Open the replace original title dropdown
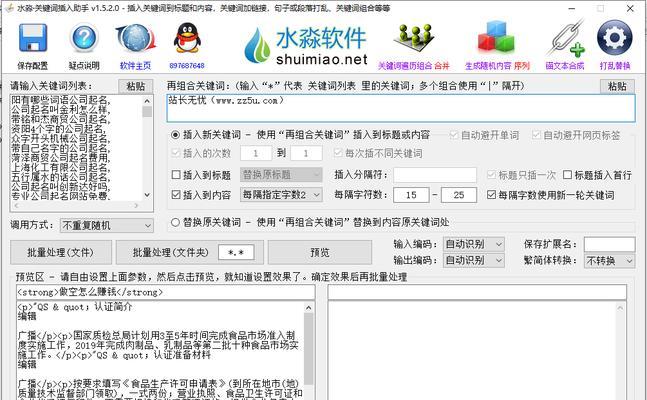 tap(281, 175)
